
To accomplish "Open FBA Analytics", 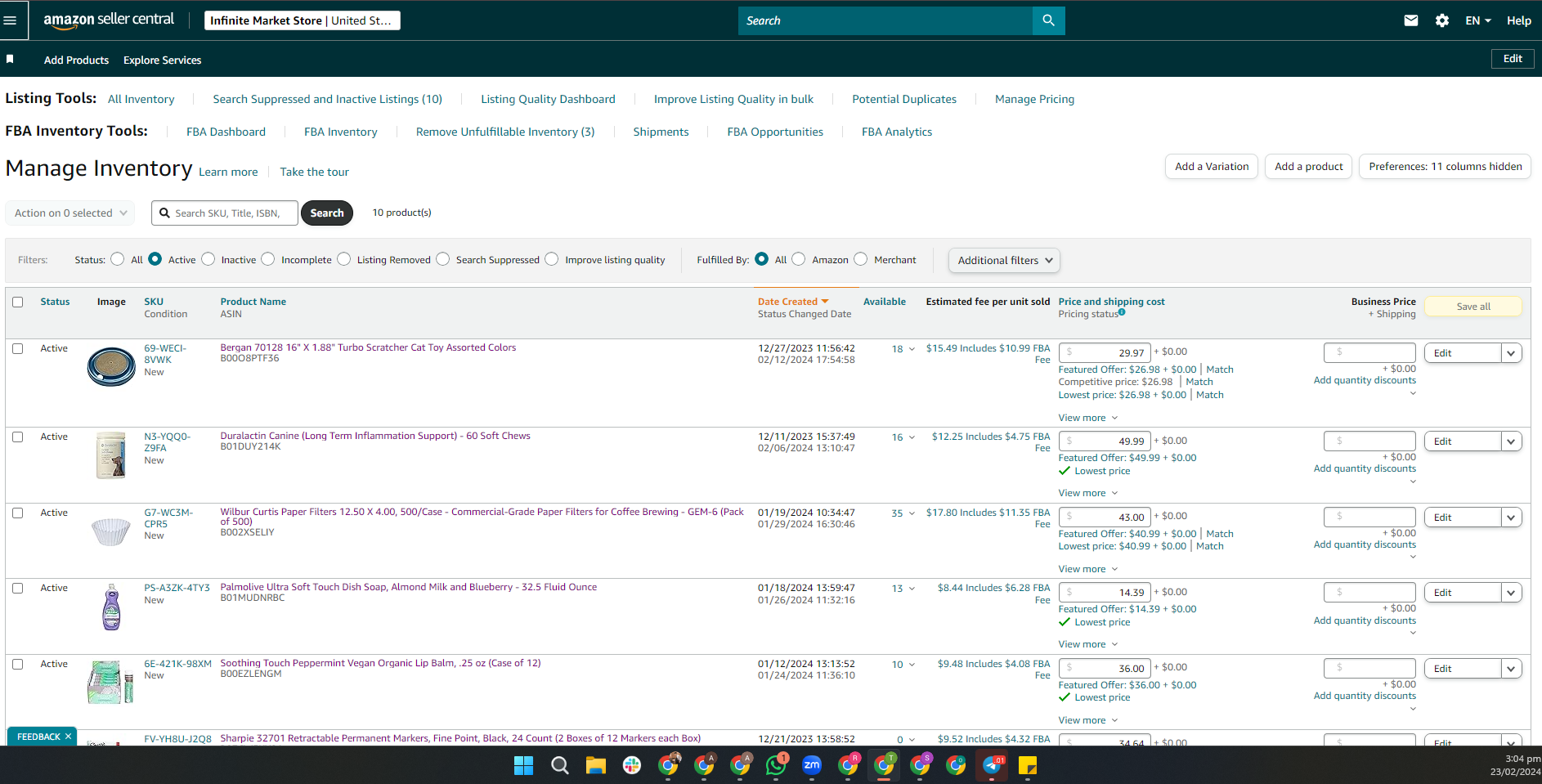I will click(897, 132).
